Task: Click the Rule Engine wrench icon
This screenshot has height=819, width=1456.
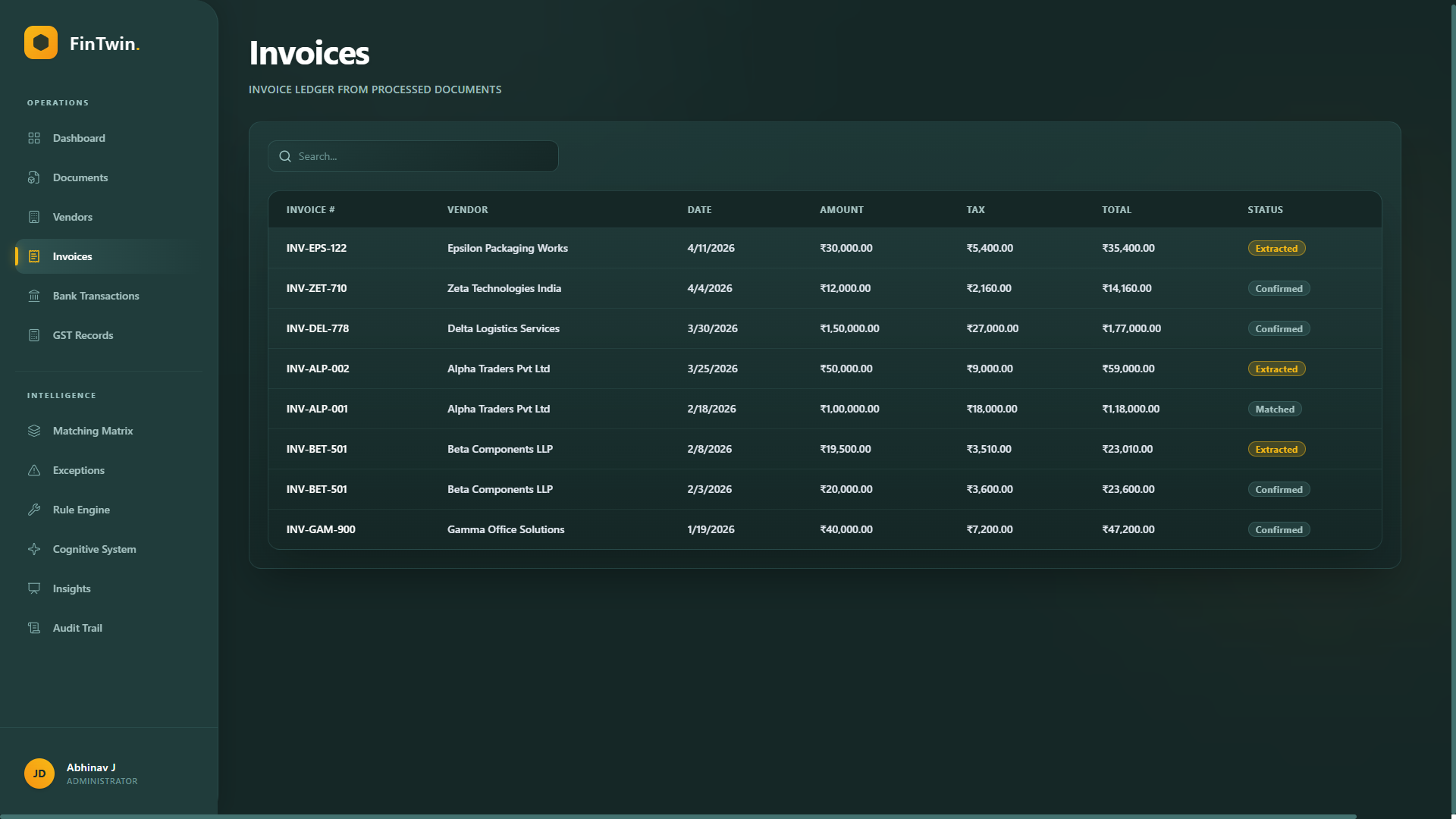Action: (x=34, y=510)
